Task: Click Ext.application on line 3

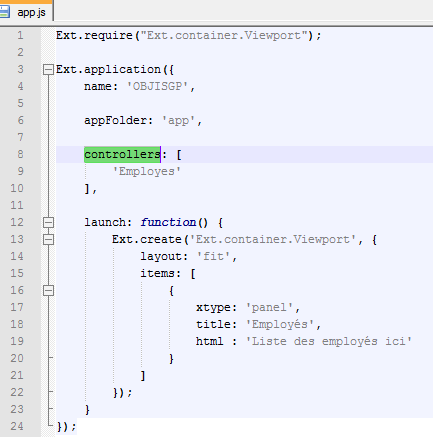Action: 108,69
